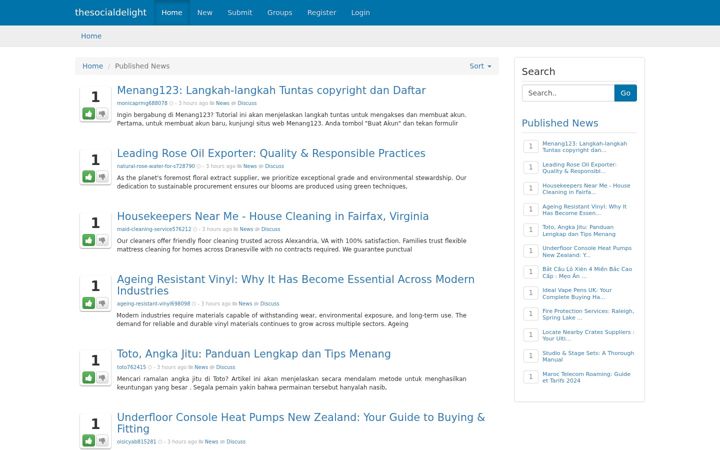Image resolution: width=720 pixels, height=450 pixels.
Task: Downvote the Leading Rose Oil Exporter post
Action: [102, 176]
